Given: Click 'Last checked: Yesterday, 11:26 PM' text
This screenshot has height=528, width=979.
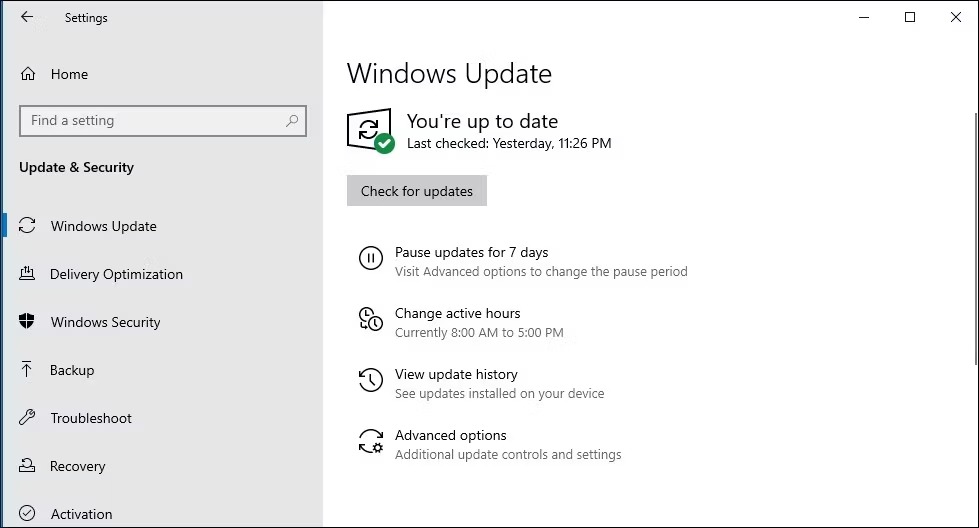Looking at the screenshot, I should 509,144.
